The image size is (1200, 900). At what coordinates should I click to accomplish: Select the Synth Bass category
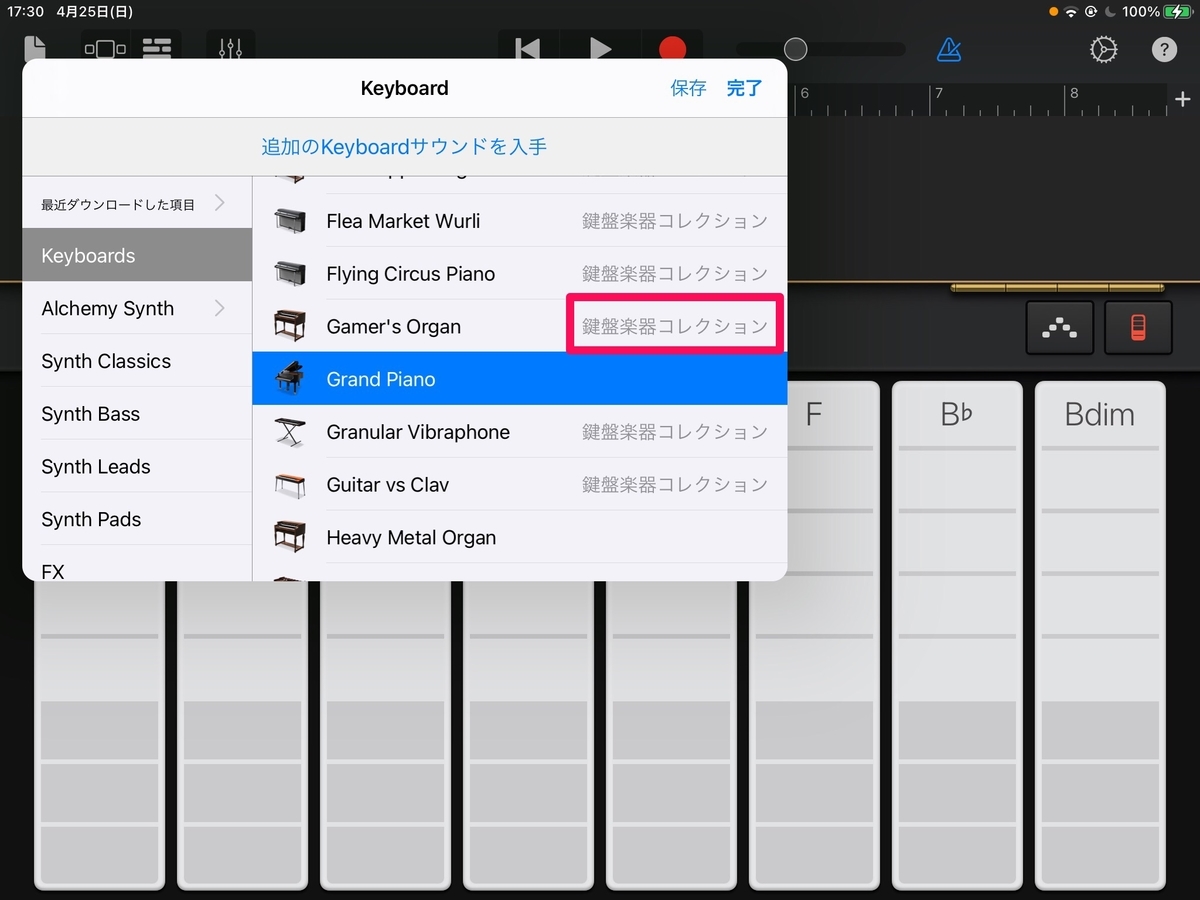point(137,414)
